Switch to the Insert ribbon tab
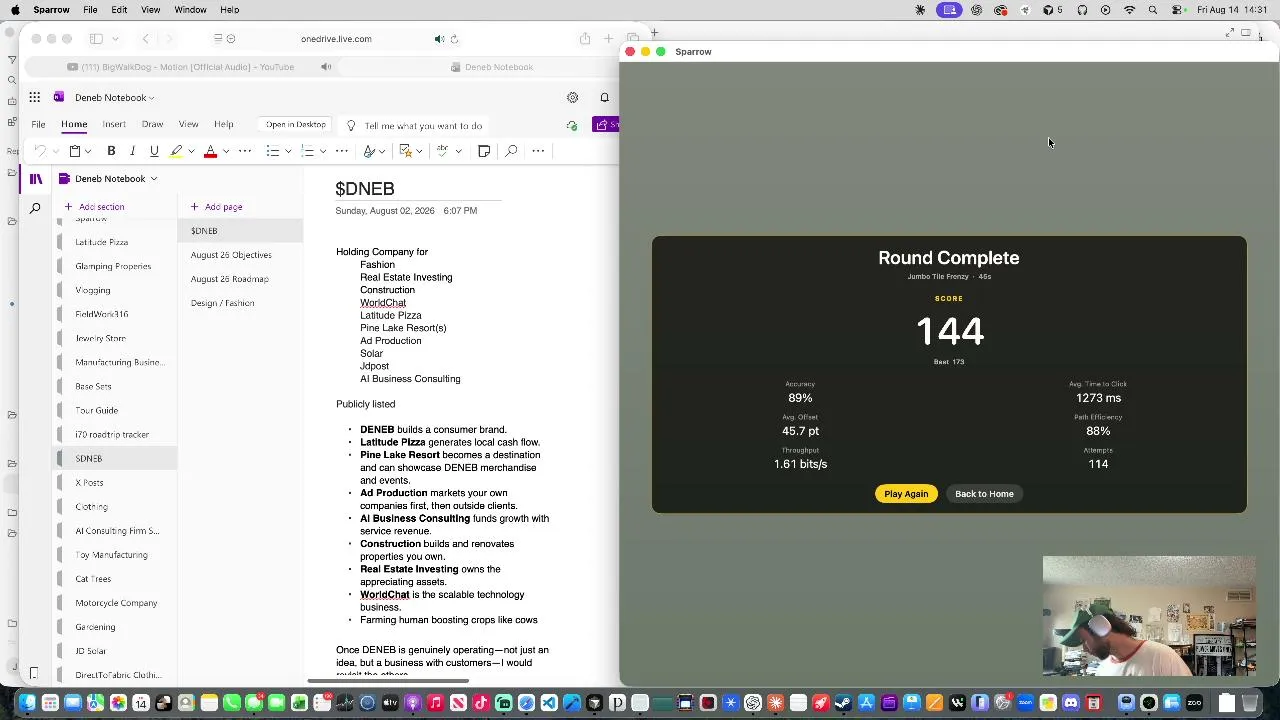This screenshot has height=720, width=1280. 114,125
